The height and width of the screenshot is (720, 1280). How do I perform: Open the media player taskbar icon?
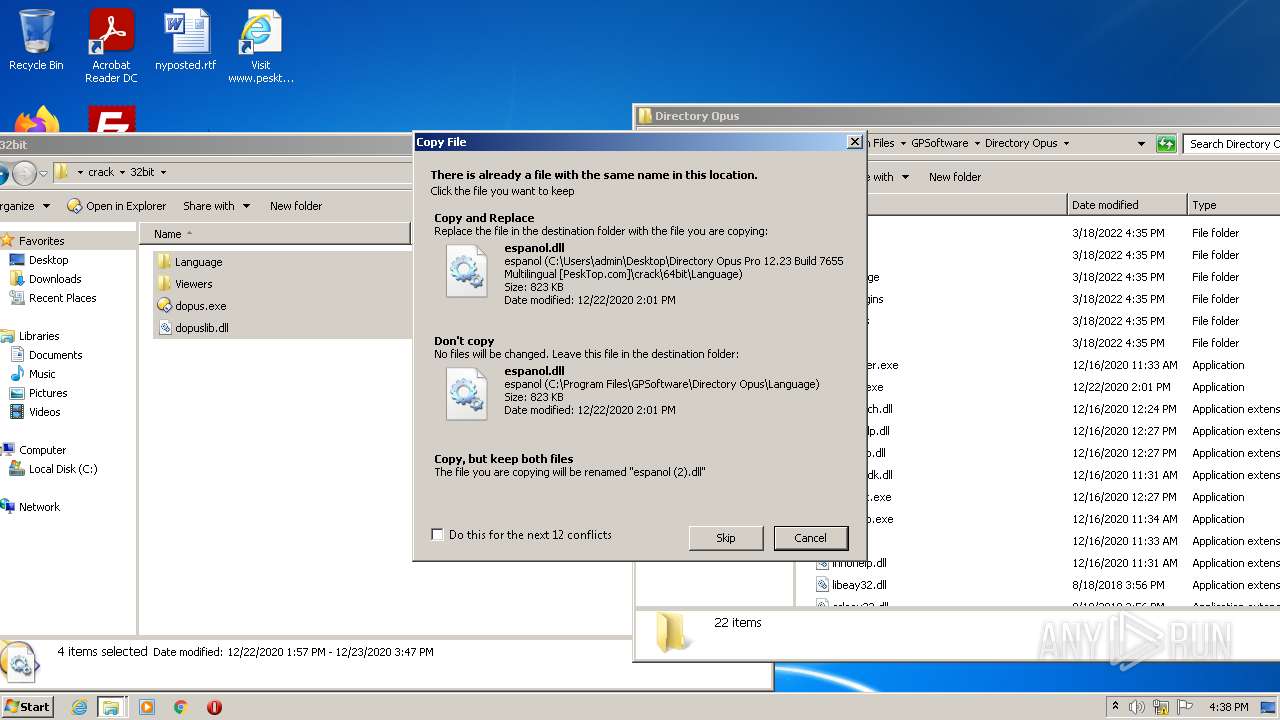(147, 707)
